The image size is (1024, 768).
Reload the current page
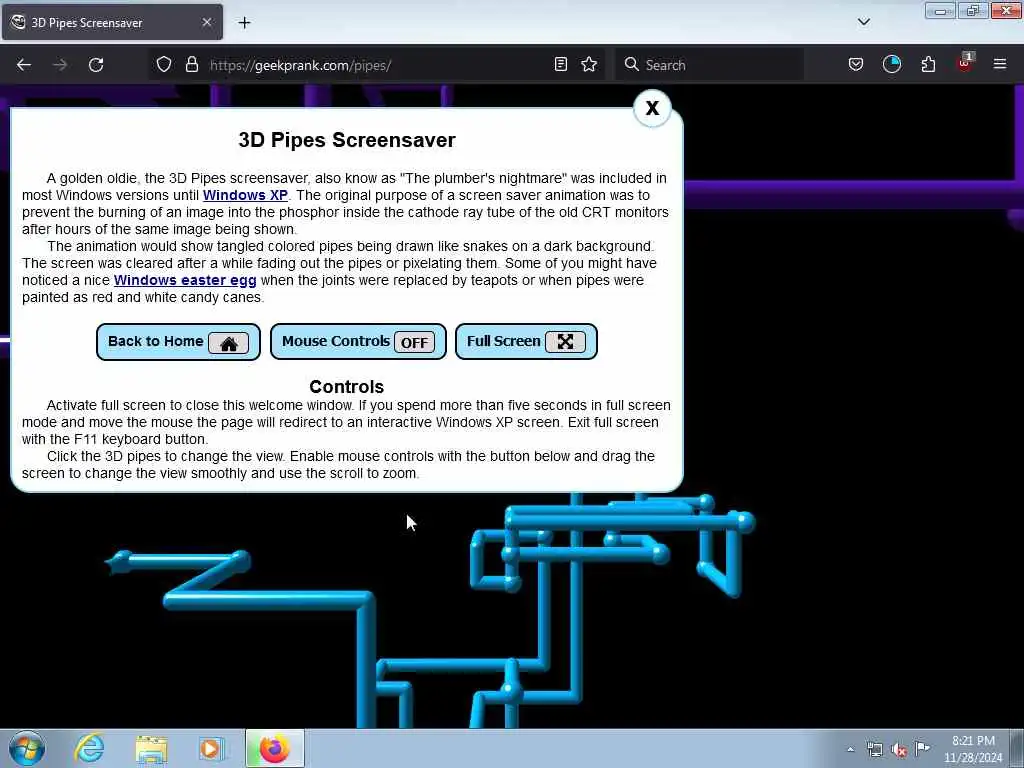click(x=96, y=65)
